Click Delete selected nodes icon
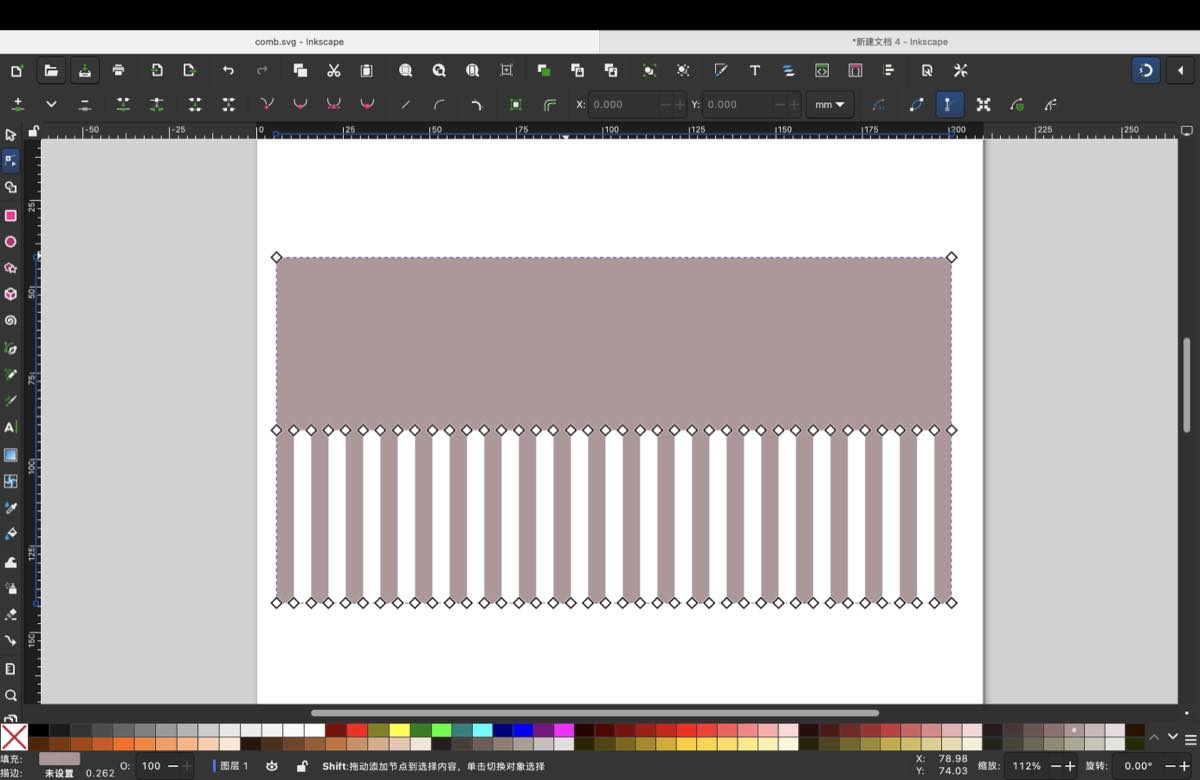 pyautogui.click(x=85, y=104)
